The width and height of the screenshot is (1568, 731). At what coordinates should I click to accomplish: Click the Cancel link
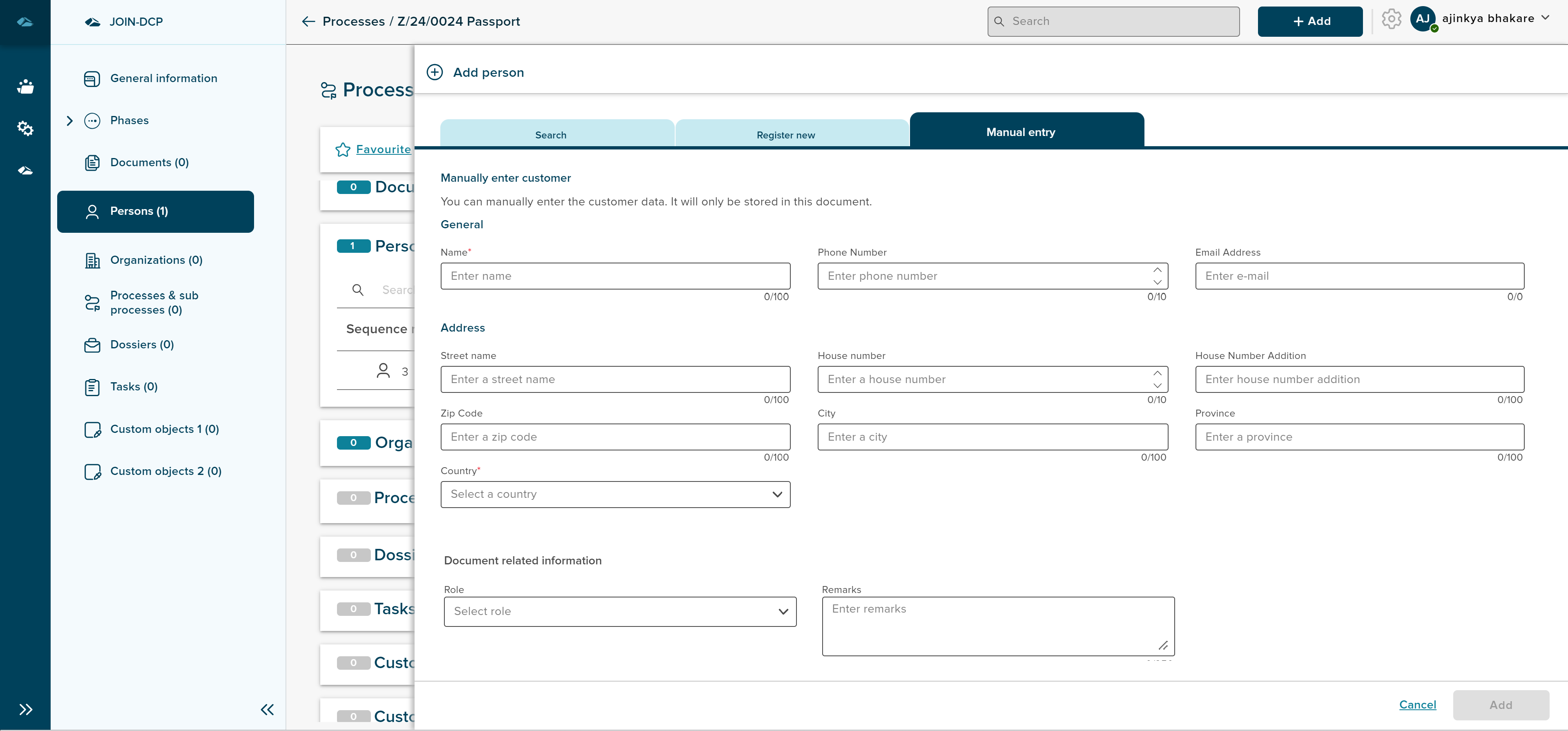coord(1417,704)
